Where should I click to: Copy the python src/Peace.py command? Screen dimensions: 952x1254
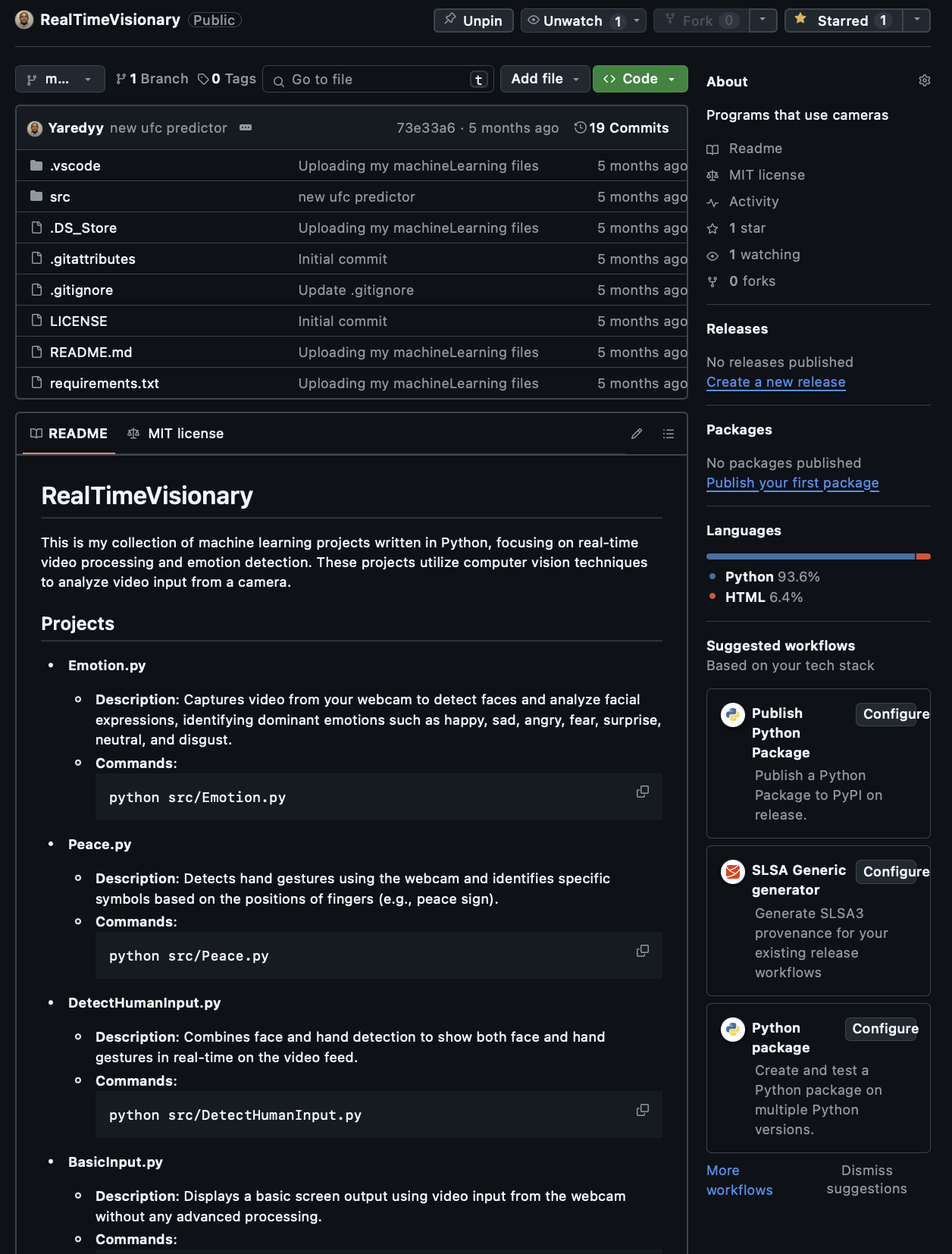(x=642, y=951)
